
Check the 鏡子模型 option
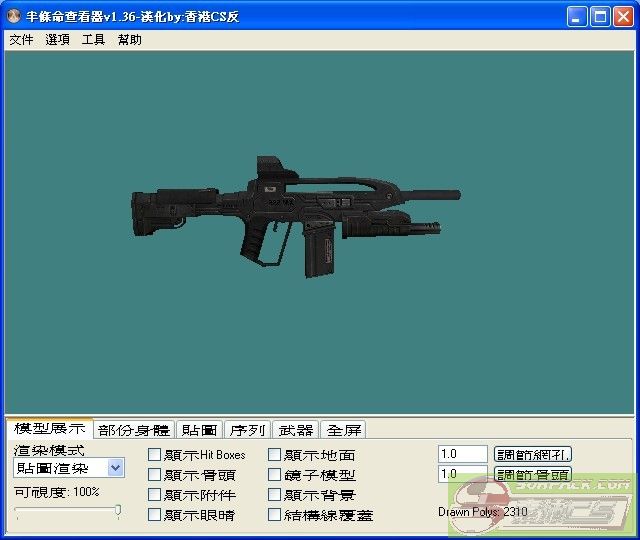[275, 475]
